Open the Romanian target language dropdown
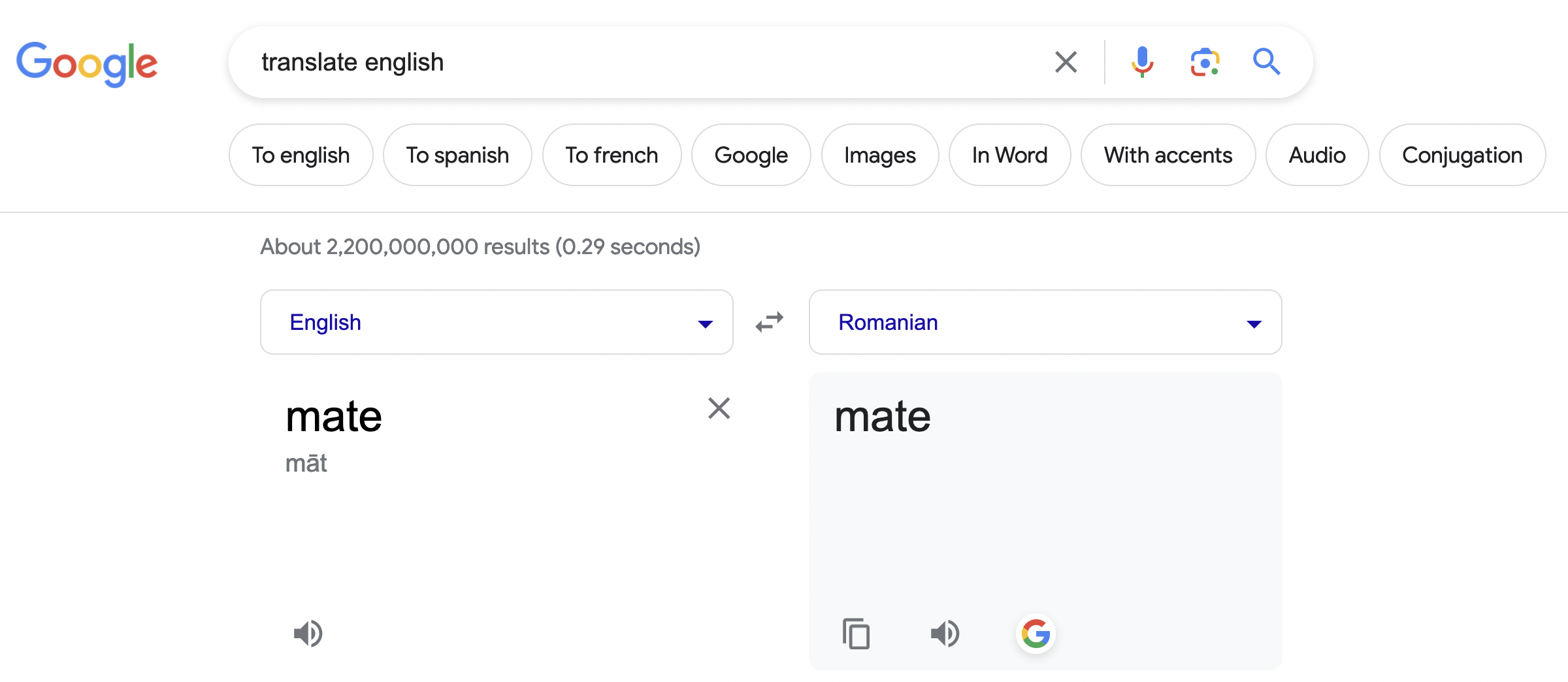 1045,322
